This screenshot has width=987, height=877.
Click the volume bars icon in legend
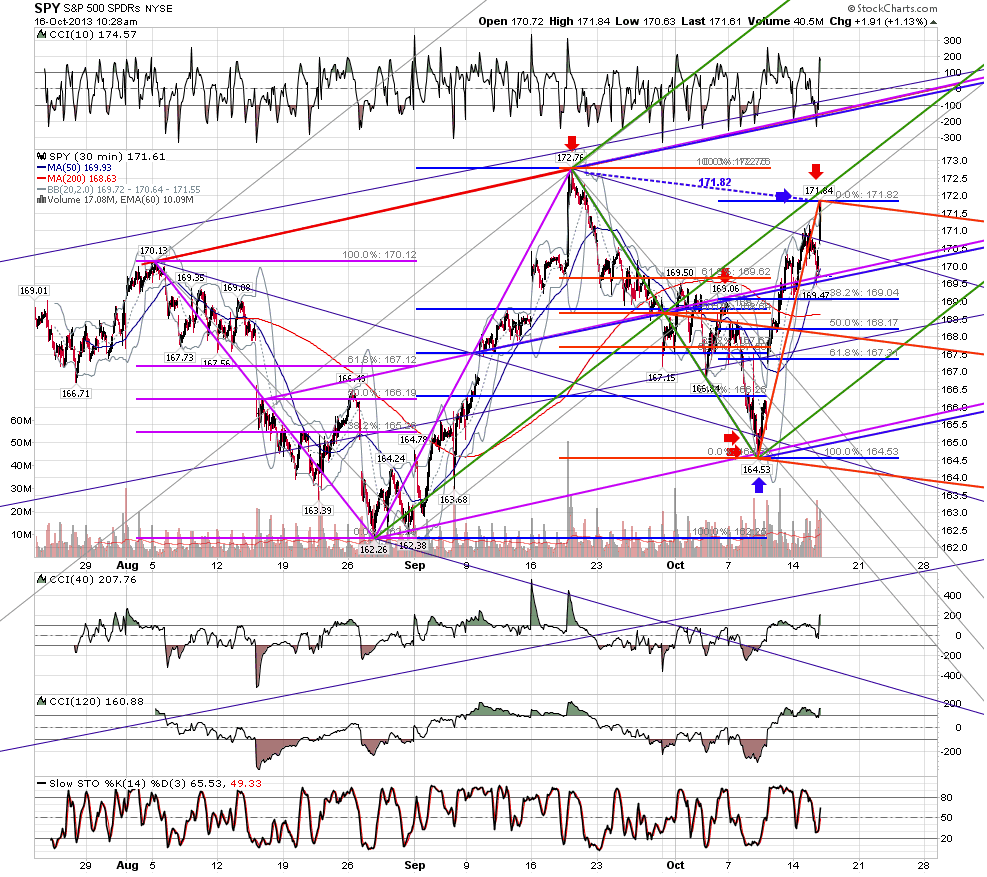tap(42, 200)
